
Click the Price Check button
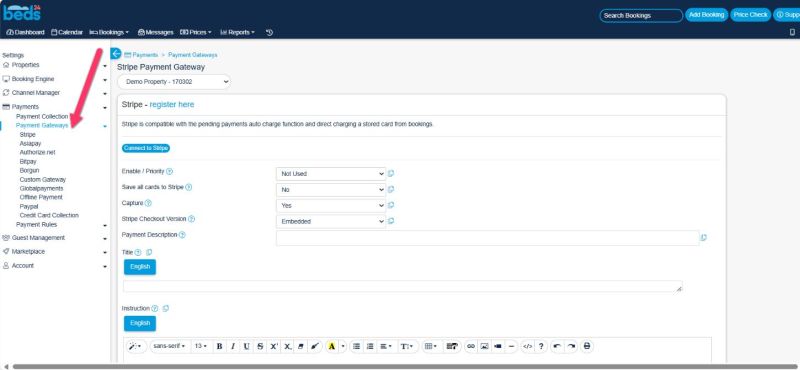point(751,15)
